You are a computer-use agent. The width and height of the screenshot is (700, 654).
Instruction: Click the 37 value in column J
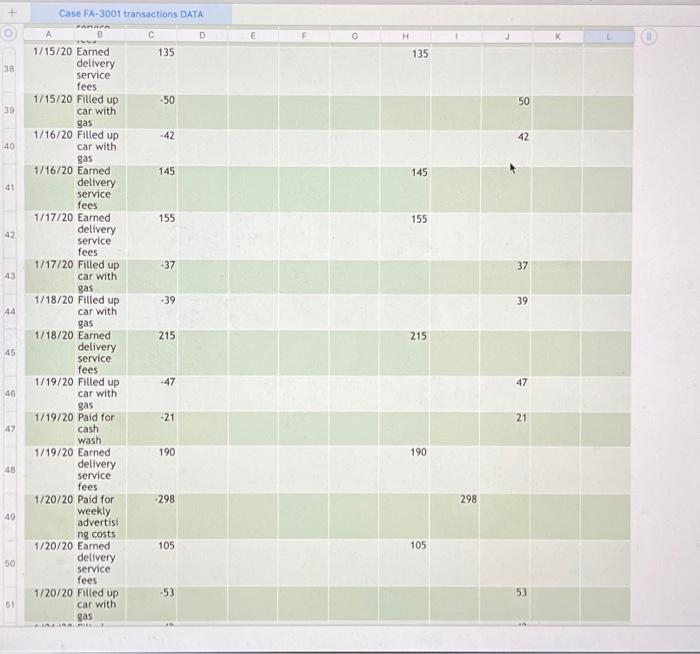(522, 266)
